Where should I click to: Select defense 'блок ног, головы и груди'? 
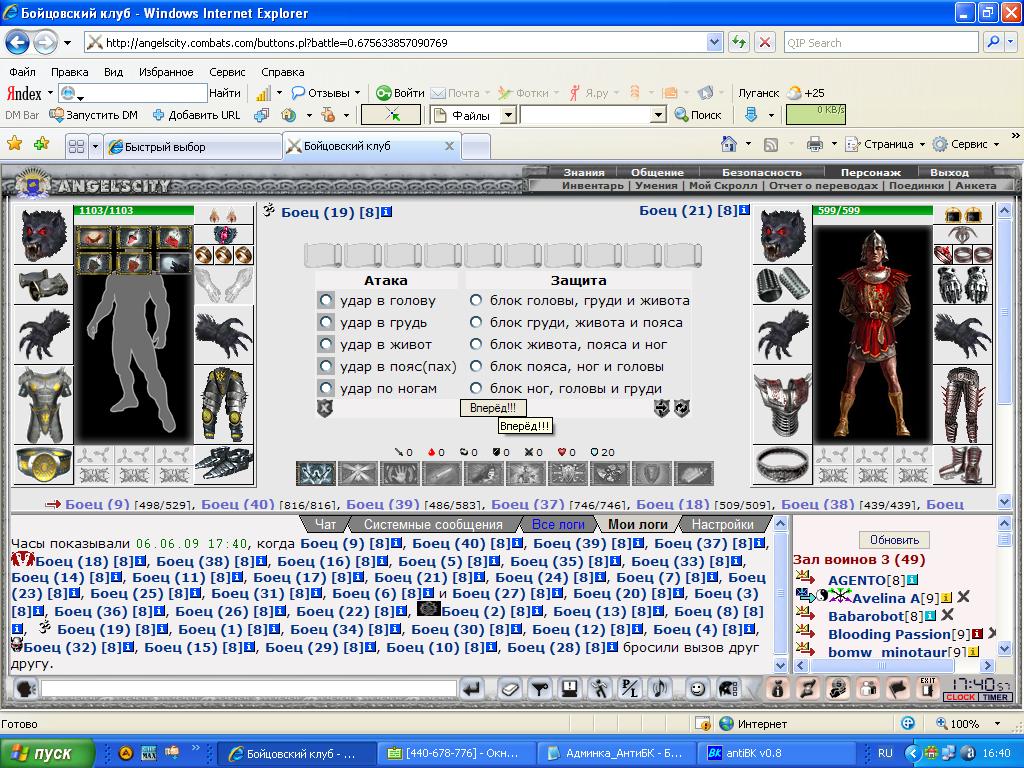[x=476, y=388]
